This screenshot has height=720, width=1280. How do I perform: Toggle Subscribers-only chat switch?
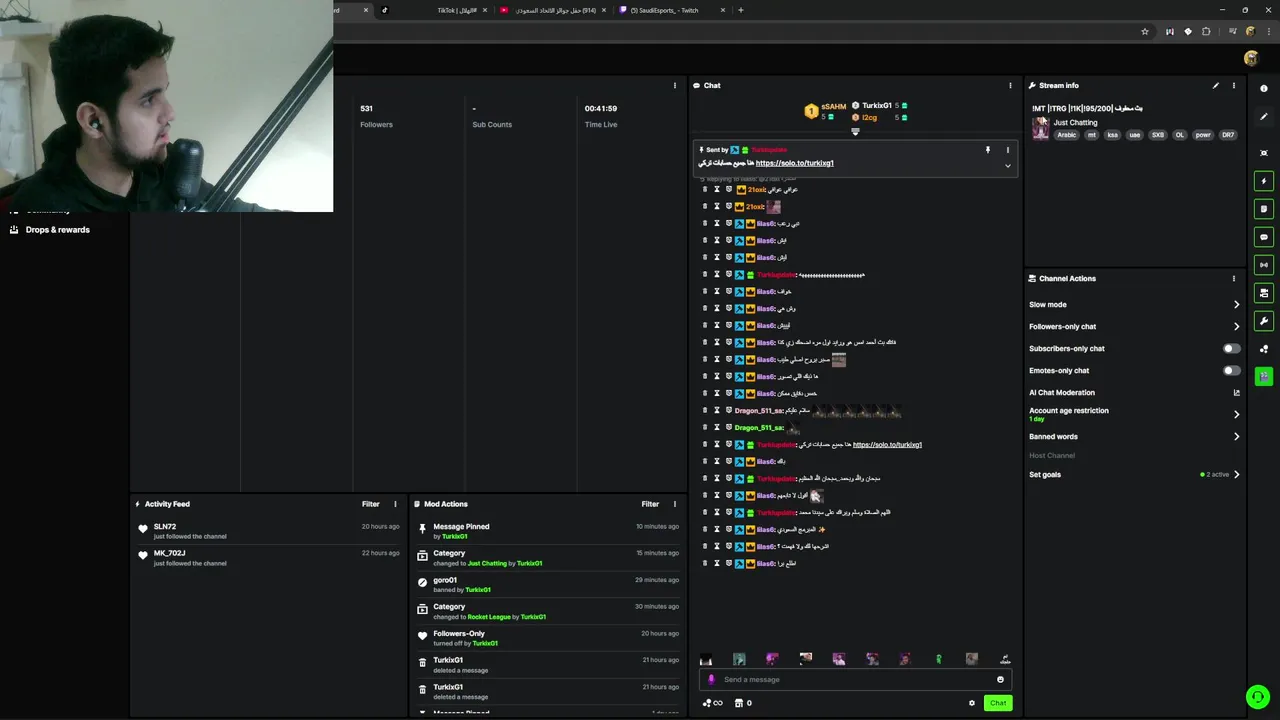[1231, 349]
